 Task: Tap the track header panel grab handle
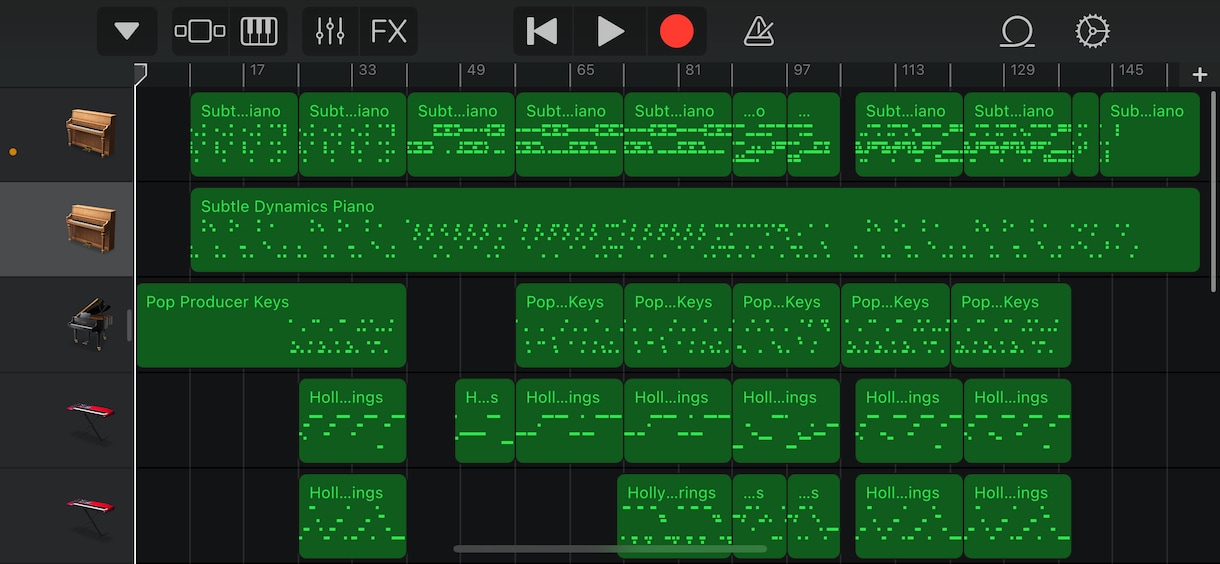[x=129, y=325]
